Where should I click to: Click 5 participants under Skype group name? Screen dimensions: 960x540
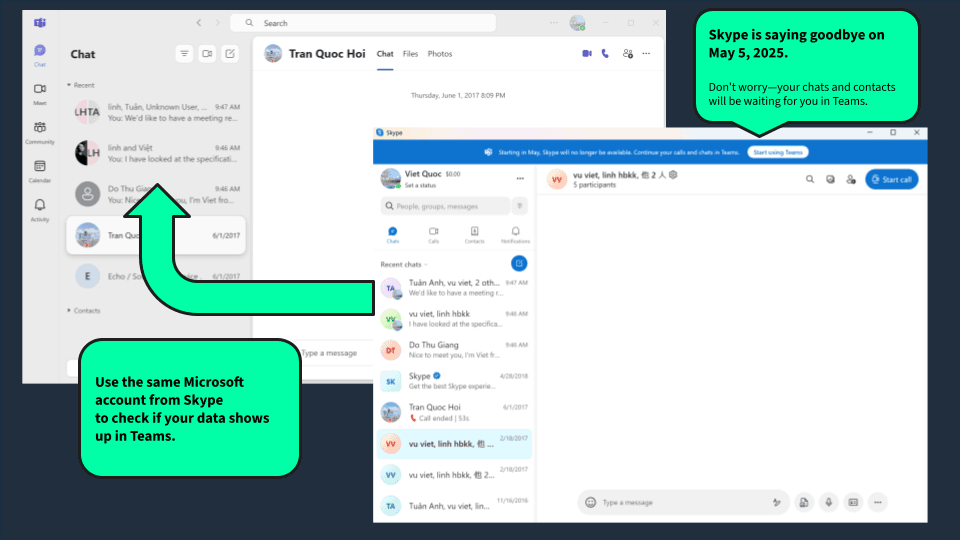pyautogui.click(x=594, y=185)
